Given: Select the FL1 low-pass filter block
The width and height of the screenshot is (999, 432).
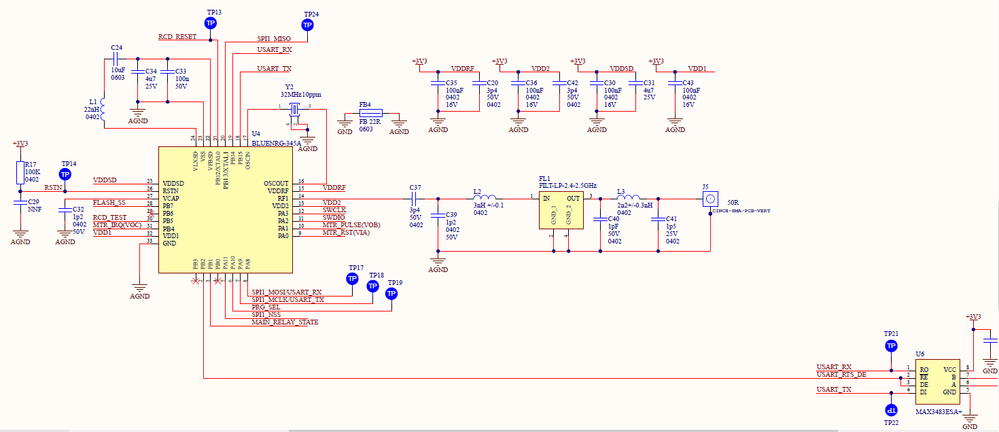Looking at the screenshot, I should (560, 211).
